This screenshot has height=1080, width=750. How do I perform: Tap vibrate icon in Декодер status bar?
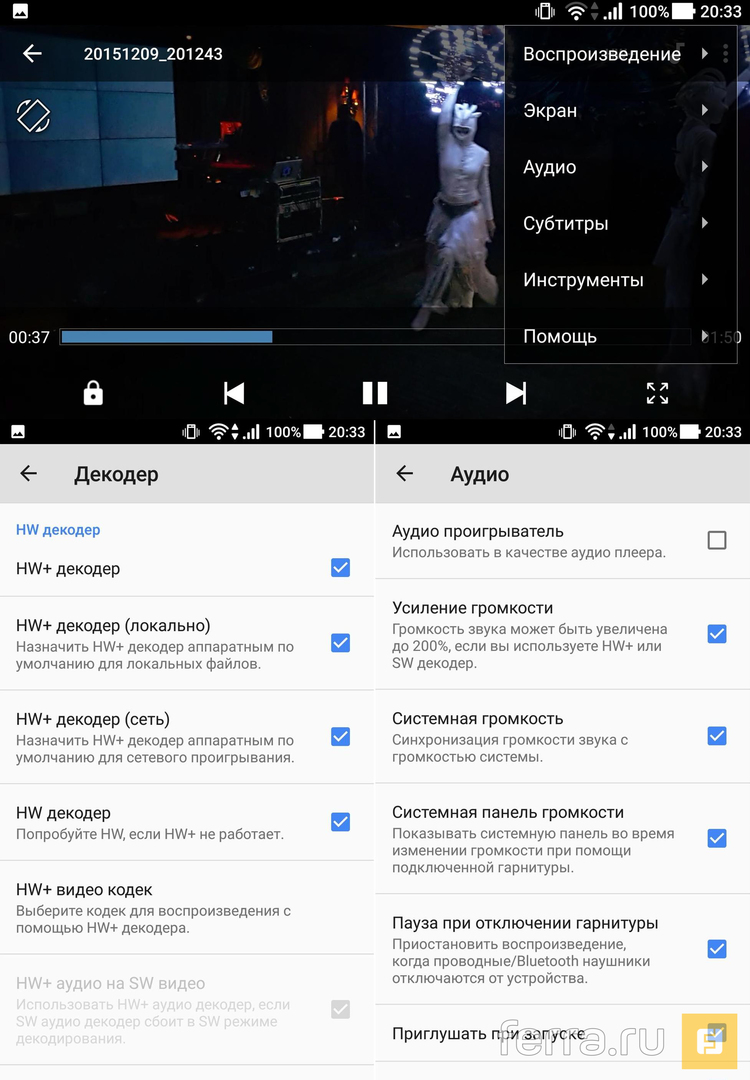point(190,432)
